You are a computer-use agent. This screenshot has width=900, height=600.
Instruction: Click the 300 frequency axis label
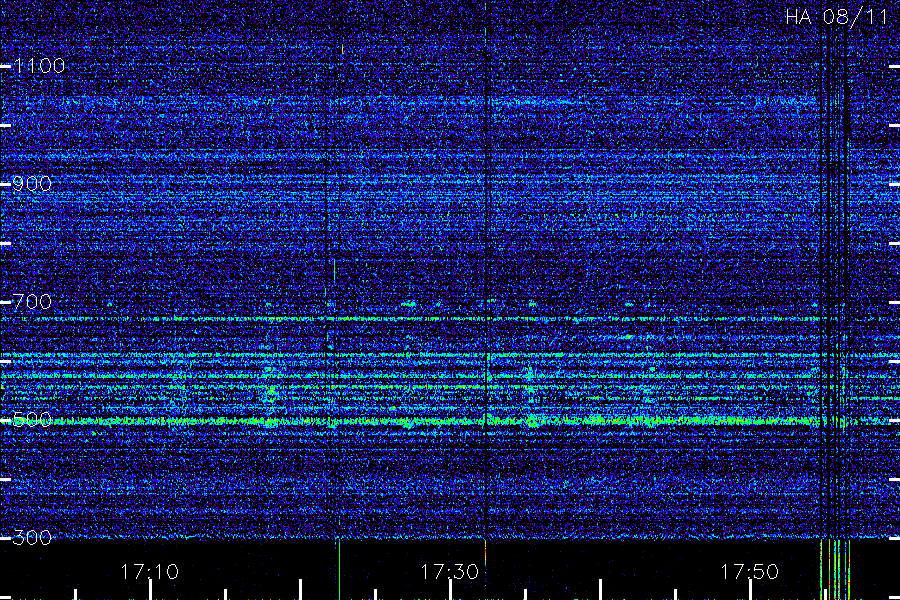click(32, 538)
